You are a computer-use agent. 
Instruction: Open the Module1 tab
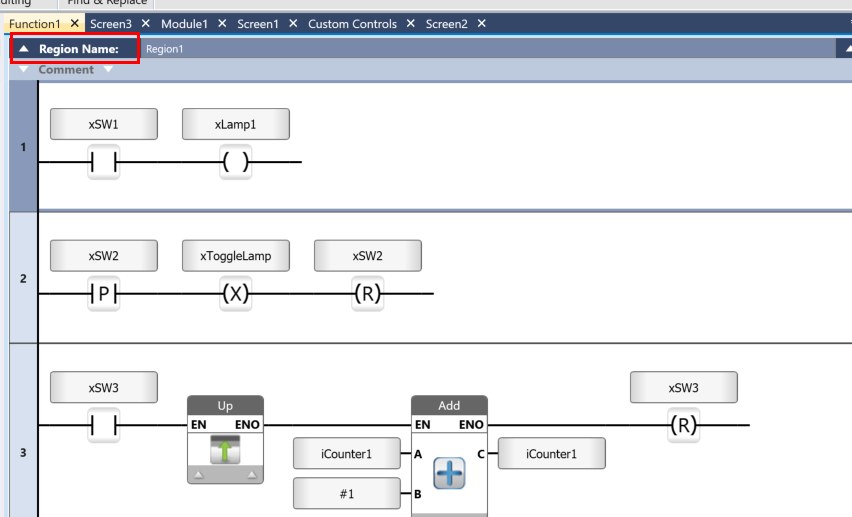(x=184, y=24)
